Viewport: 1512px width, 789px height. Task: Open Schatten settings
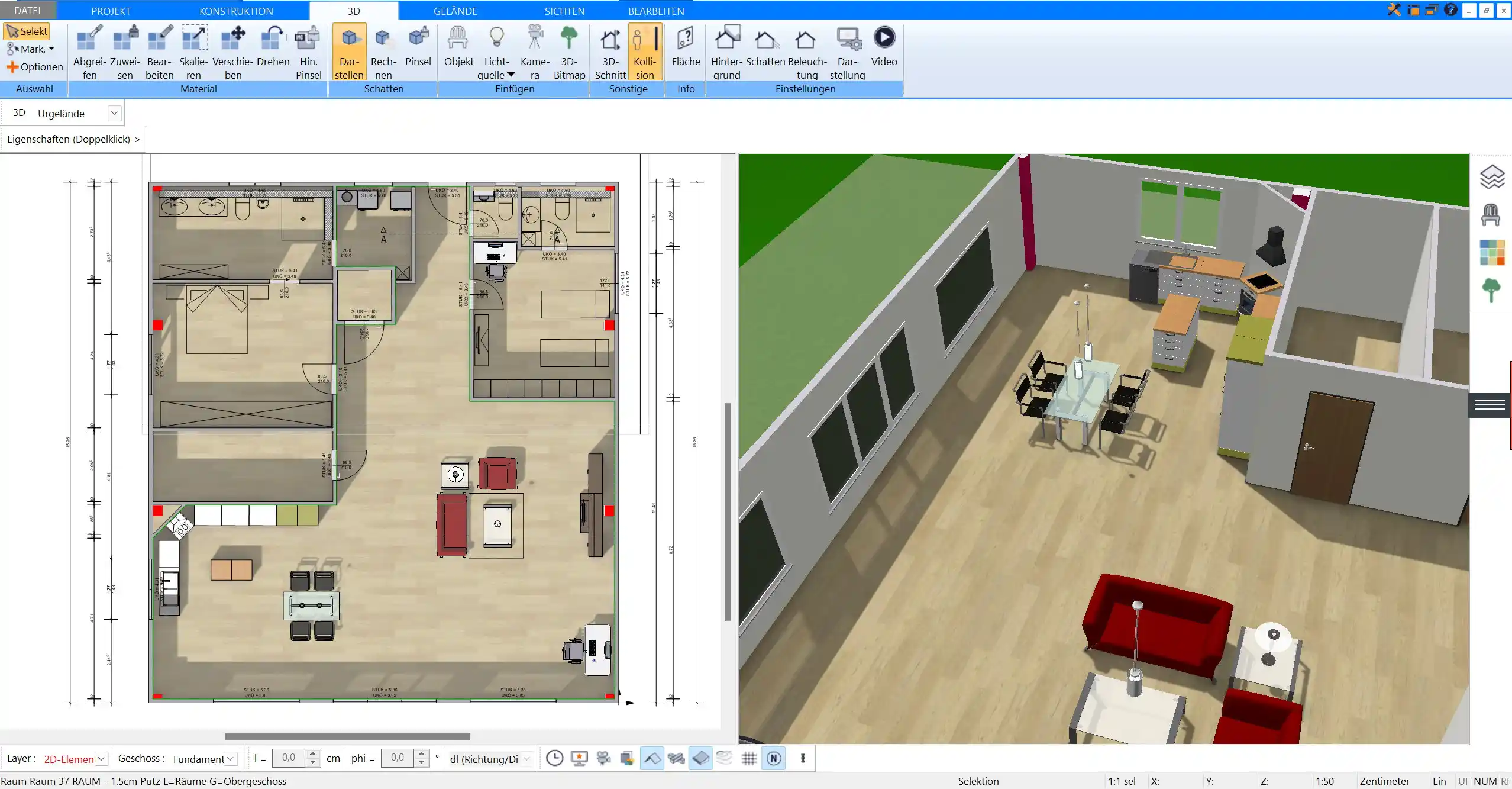pyautogui.click(x=765, y=46)
